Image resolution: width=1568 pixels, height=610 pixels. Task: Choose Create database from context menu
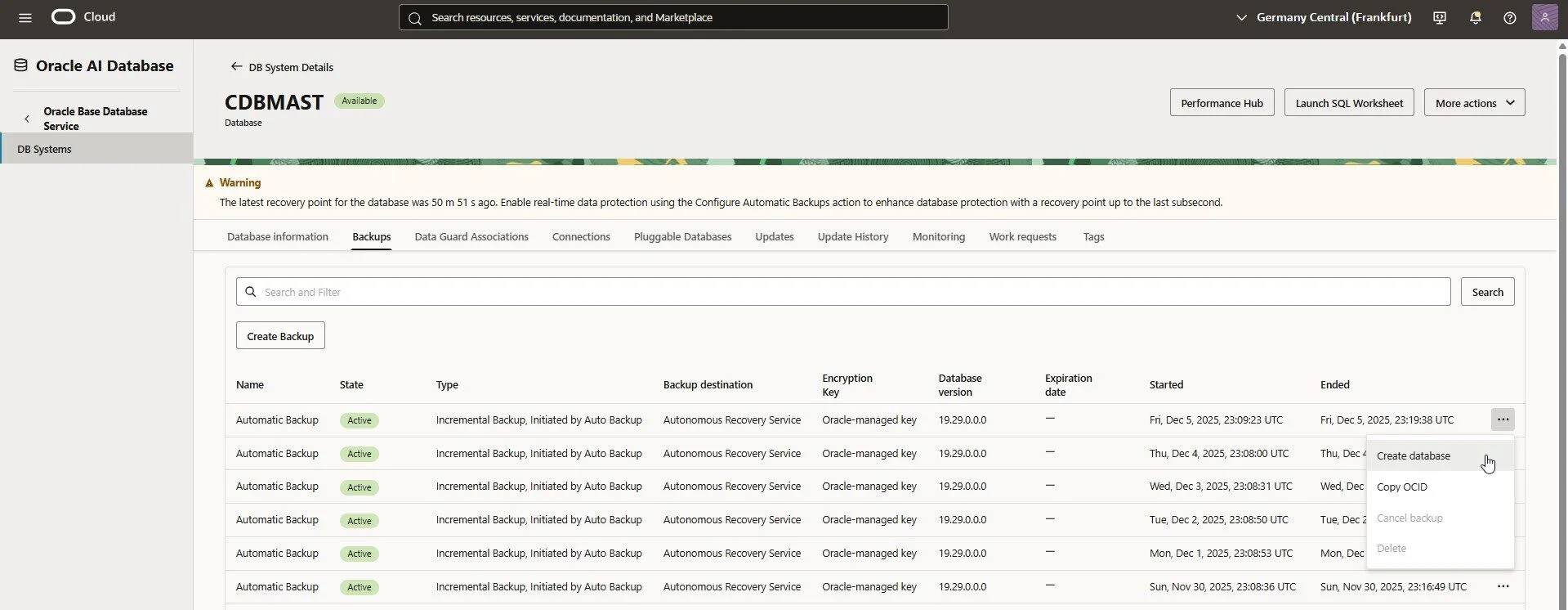pyautogui.click(x=1440, y=455)
